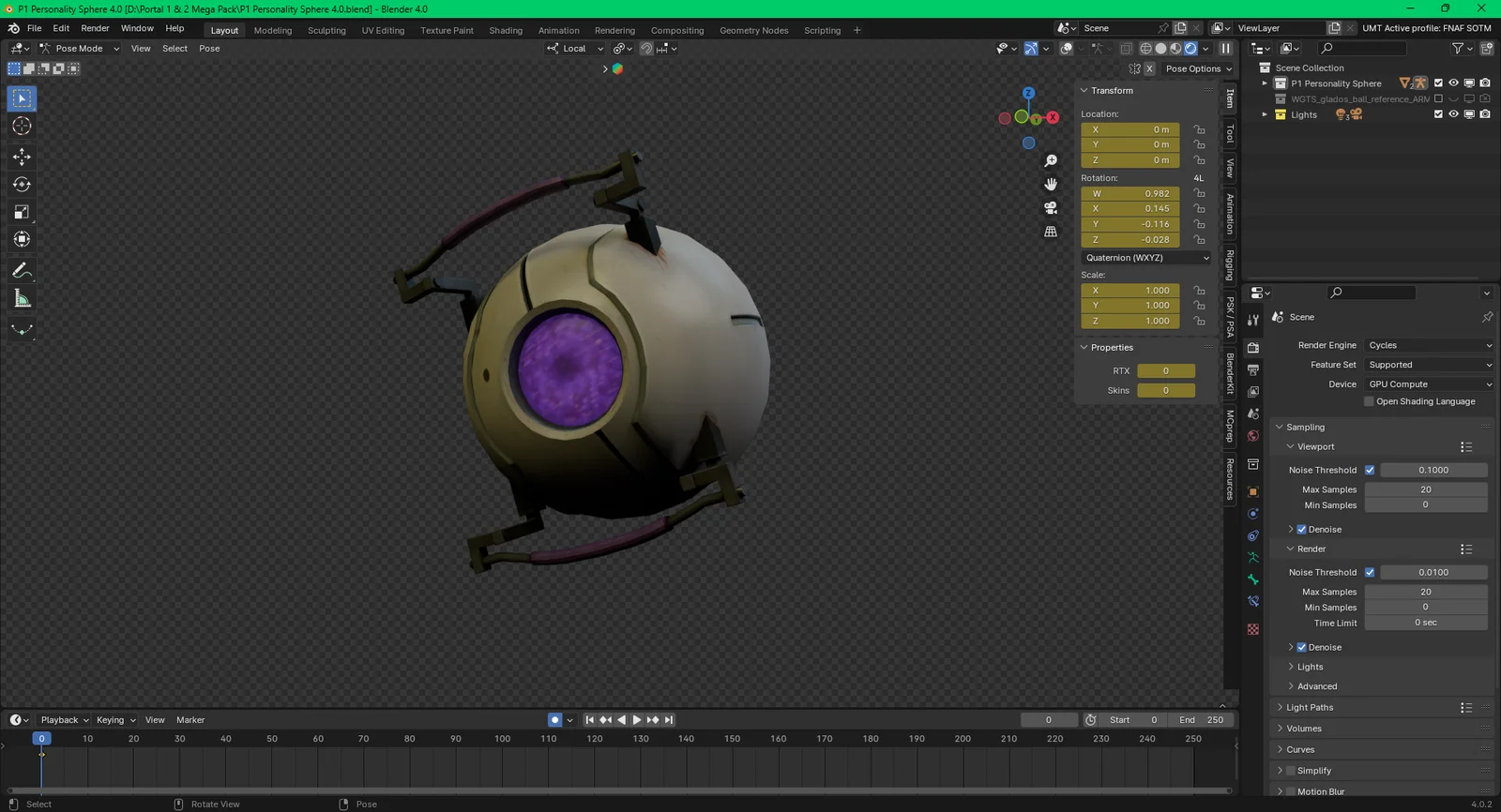
Task: Click the hand pan viewport gizmo
Action: coord(1051,184)
